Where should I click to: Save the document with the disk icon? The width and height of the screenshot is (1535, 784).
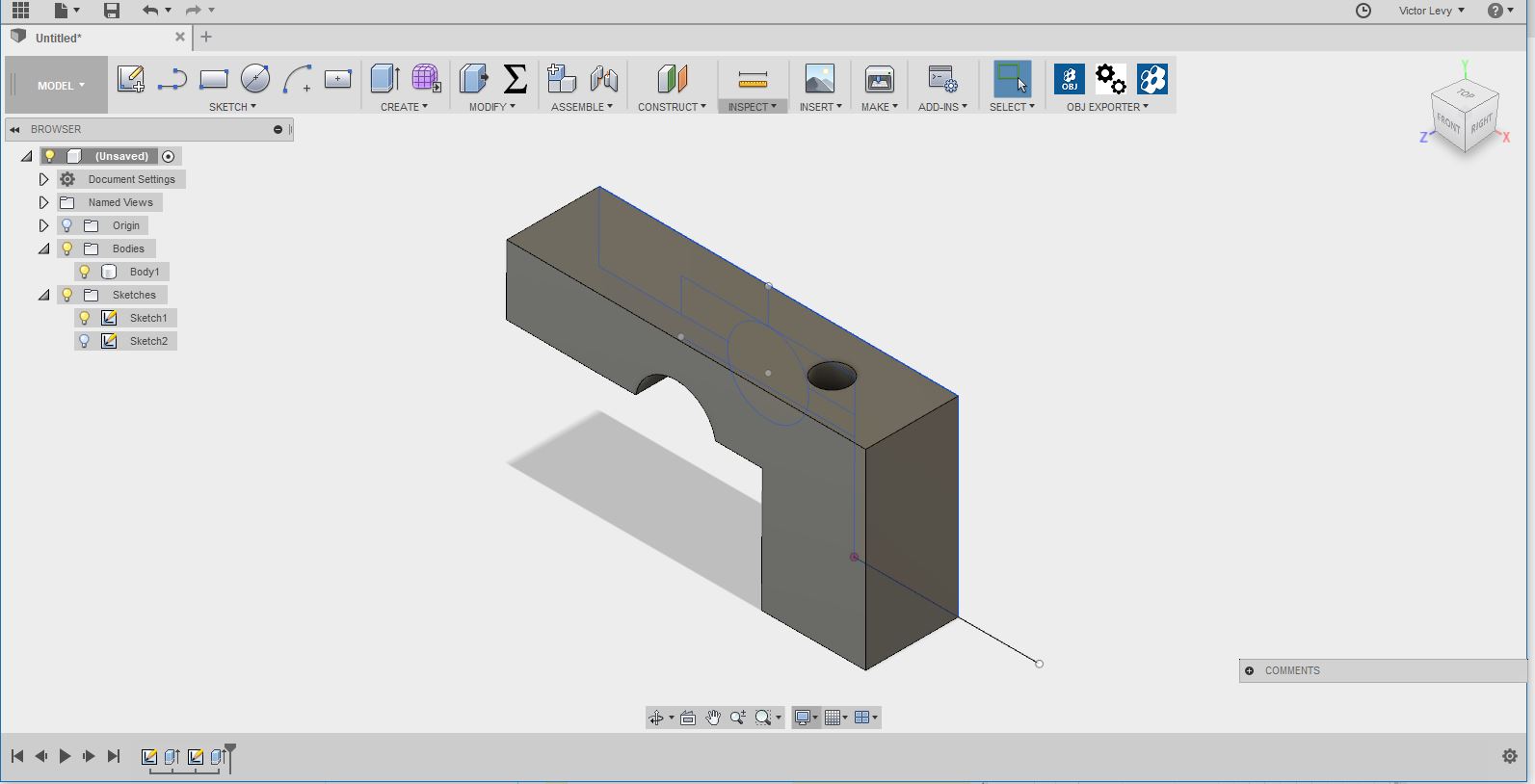click(112, 11)
